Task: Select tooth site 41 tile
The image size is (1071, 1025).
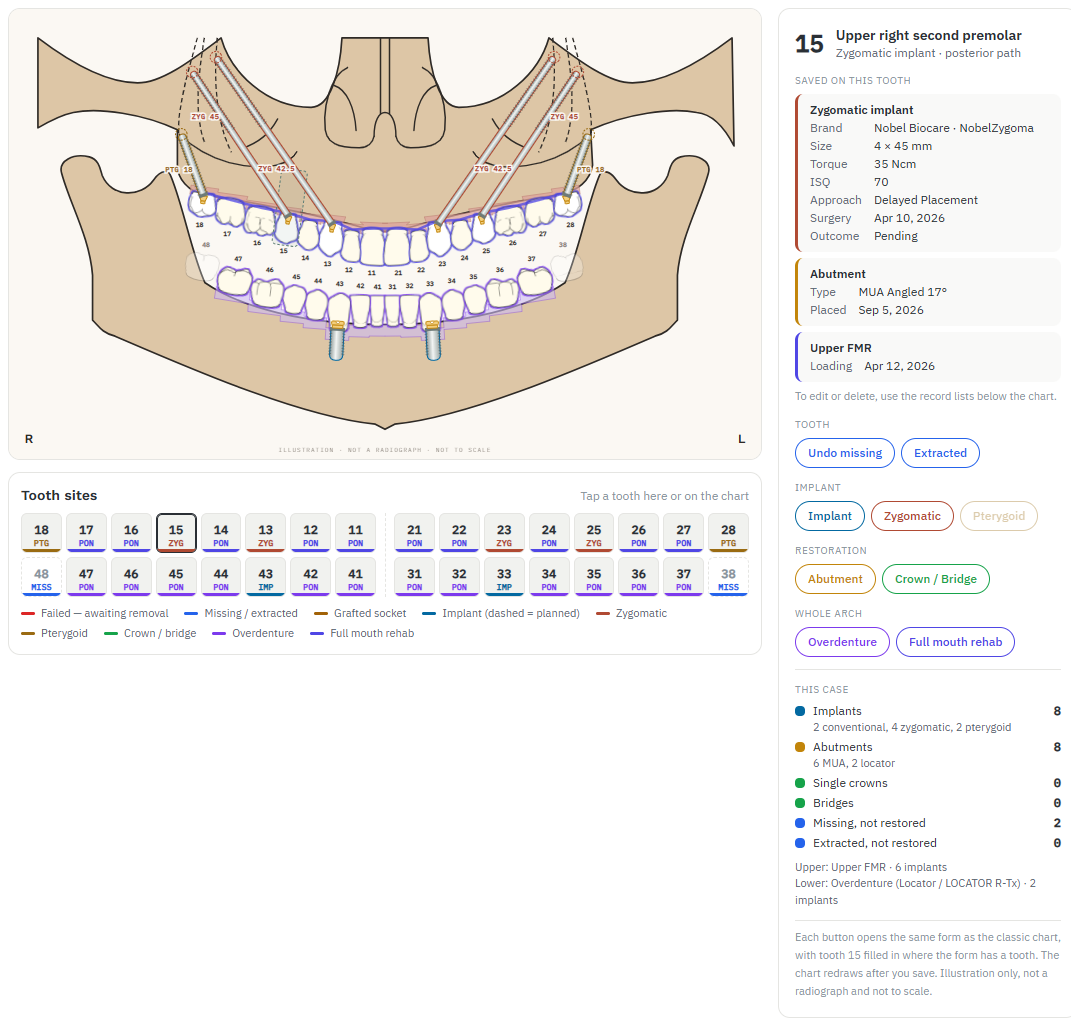Action: click(x=355, y=577)
